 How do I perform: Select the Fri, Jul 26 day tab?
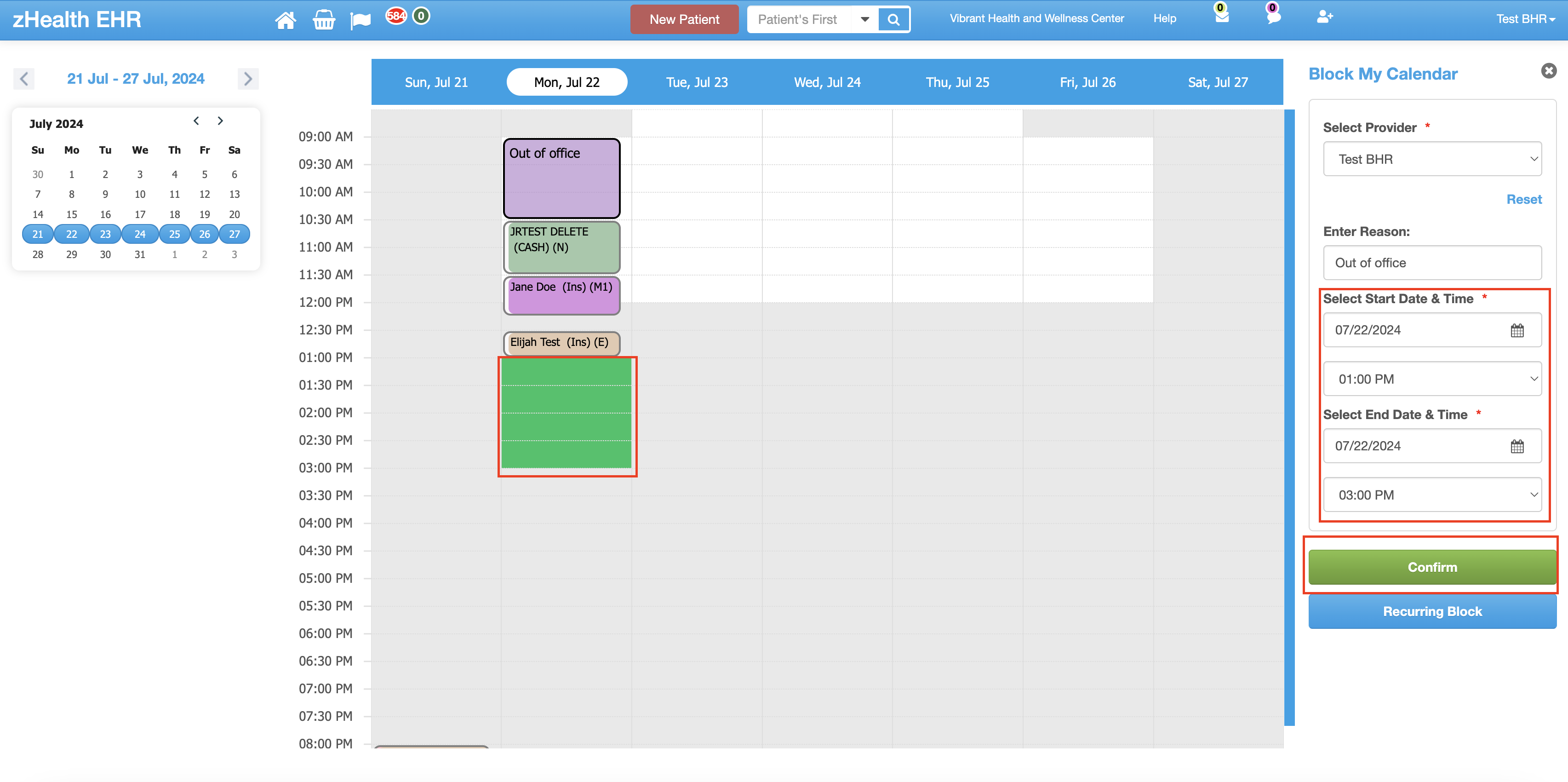coord(1088,82)
